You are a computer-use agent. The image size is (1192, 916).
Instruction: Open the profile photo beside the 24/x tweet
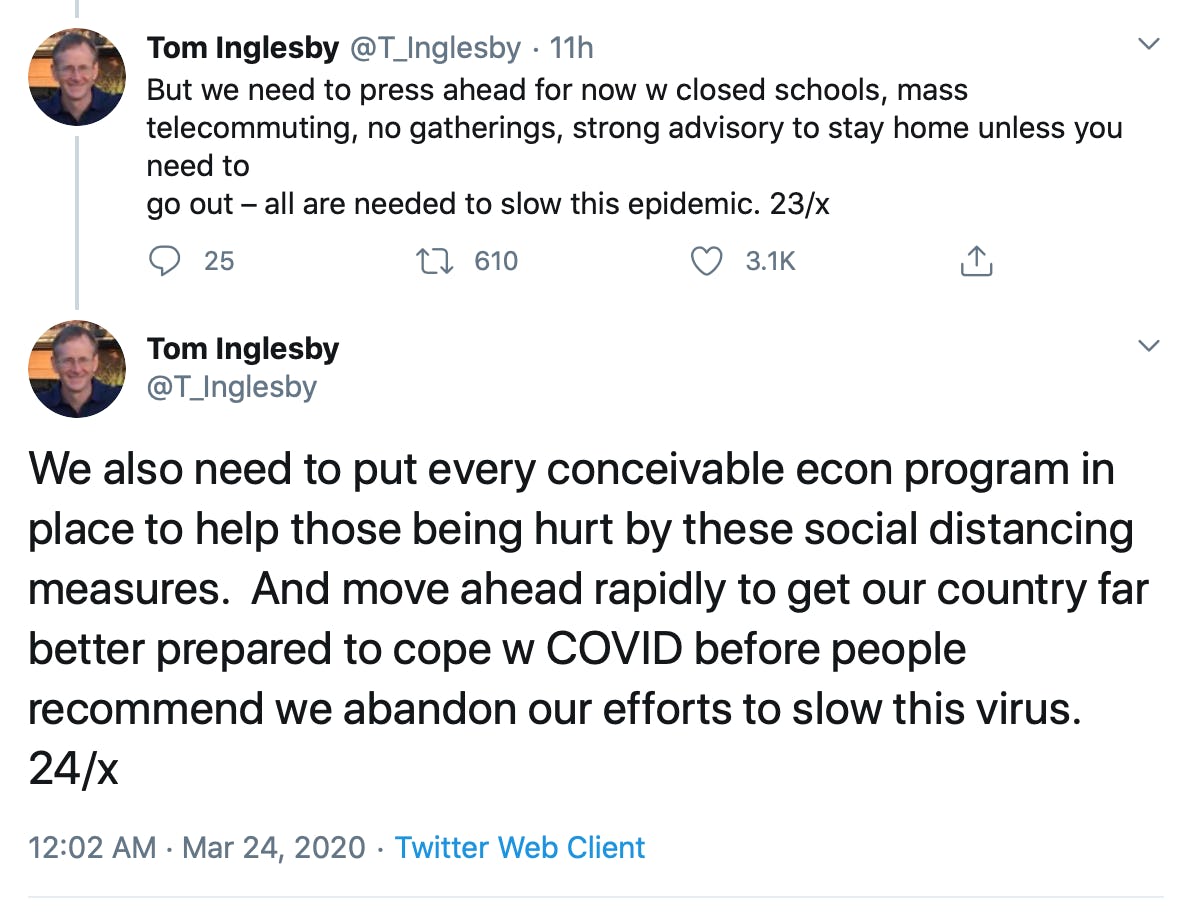[x=78, y=369]
